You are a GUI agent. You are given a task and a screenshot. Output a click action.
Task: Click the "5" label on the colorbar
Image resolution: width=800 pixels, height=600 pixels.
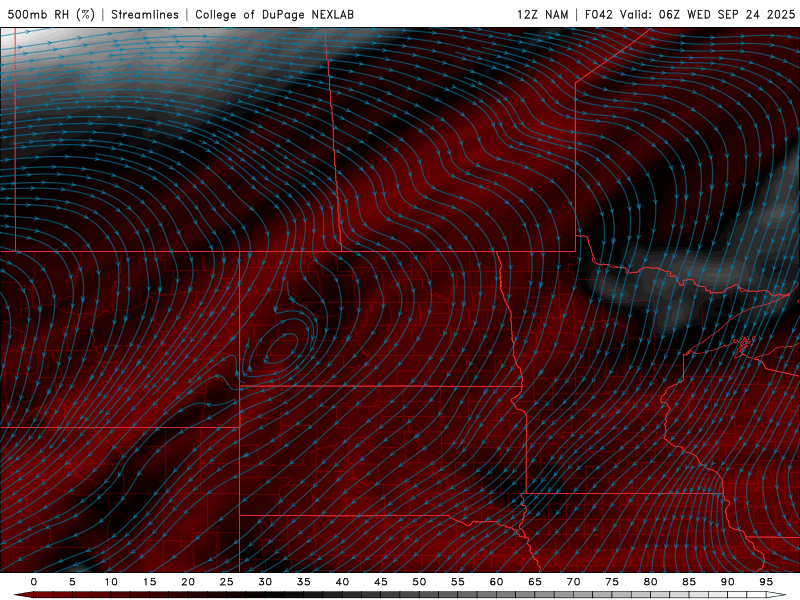pos(72,582)
